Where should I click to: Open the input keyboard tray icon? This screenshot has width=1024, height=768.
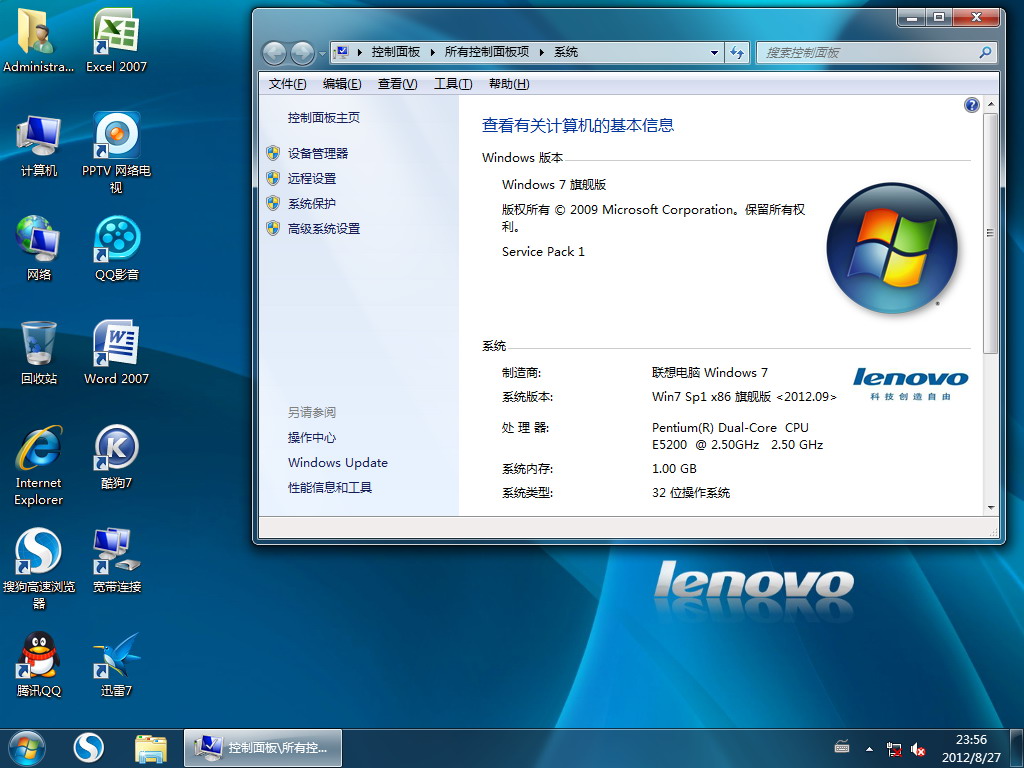pyautogui.click(x=842, y=748)
